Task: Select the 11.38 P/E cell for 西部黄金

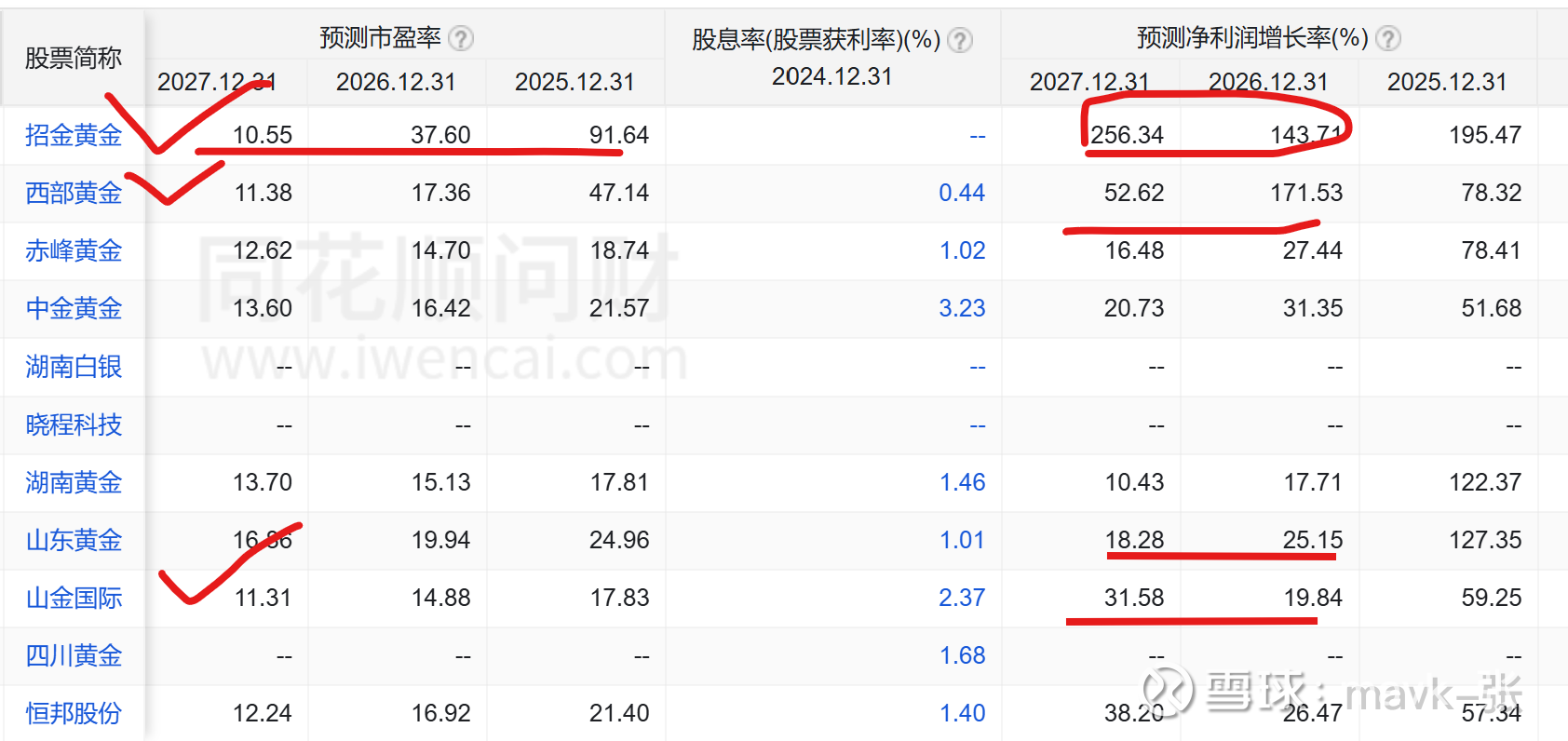Action: [264, 193]
